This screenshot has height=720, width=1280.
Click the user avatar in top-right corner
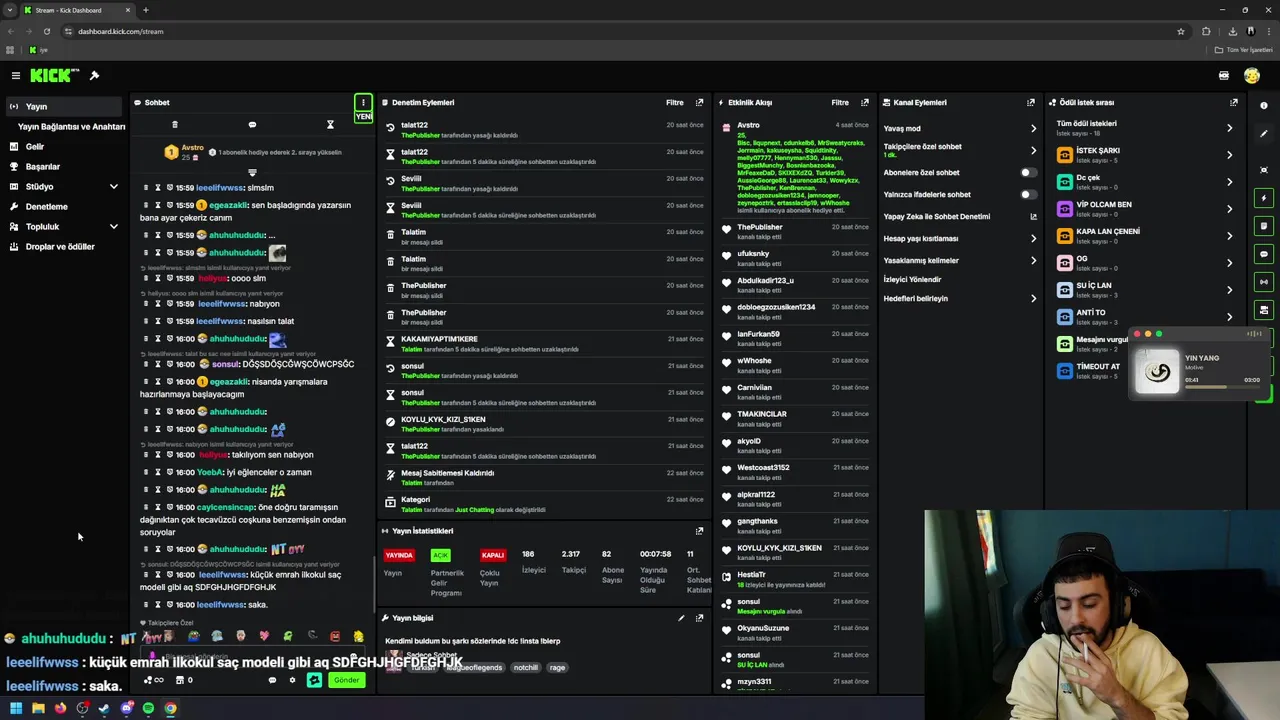coord(1251,76)
